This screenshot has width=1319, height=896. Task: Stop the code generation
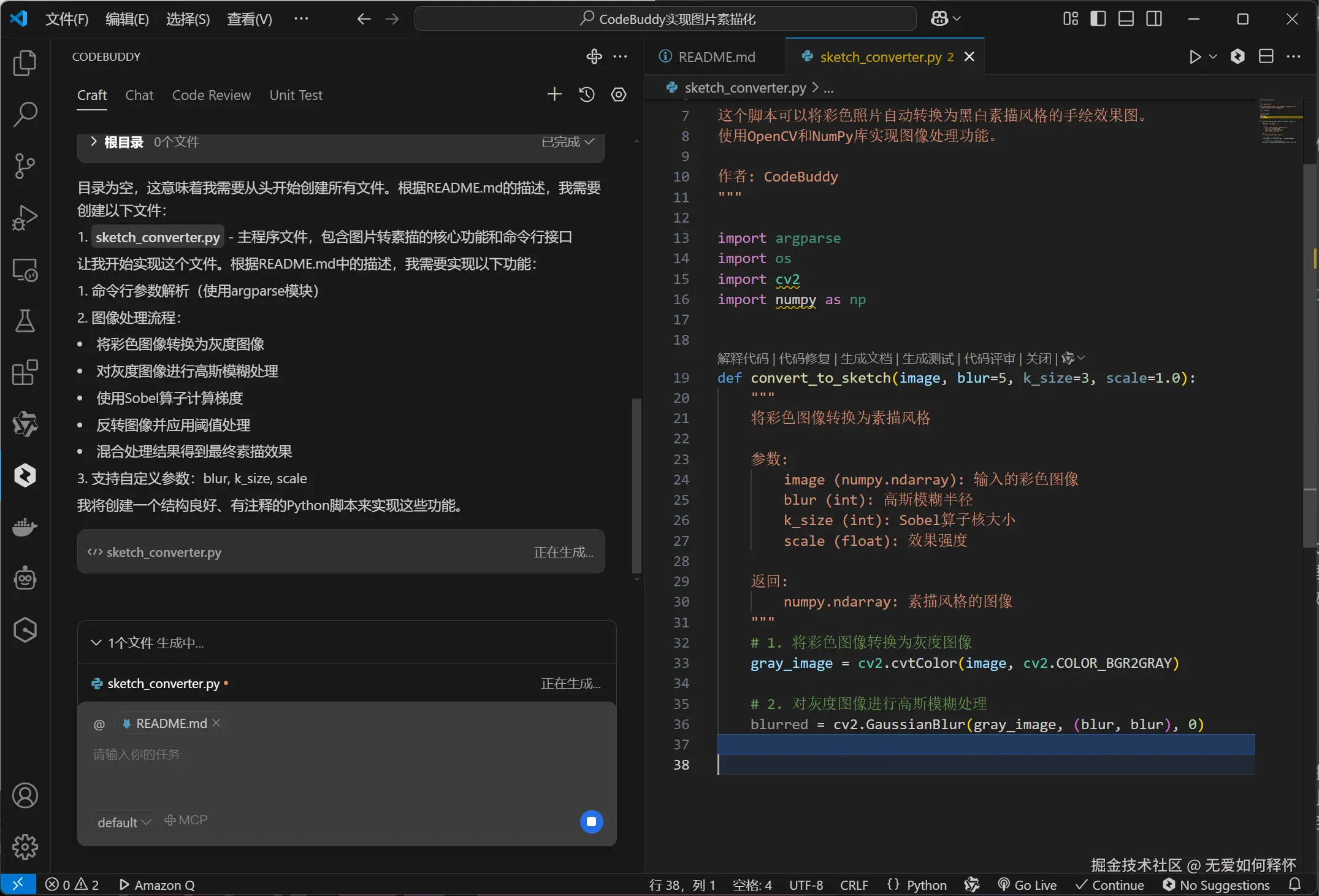[x=592, y=822]
